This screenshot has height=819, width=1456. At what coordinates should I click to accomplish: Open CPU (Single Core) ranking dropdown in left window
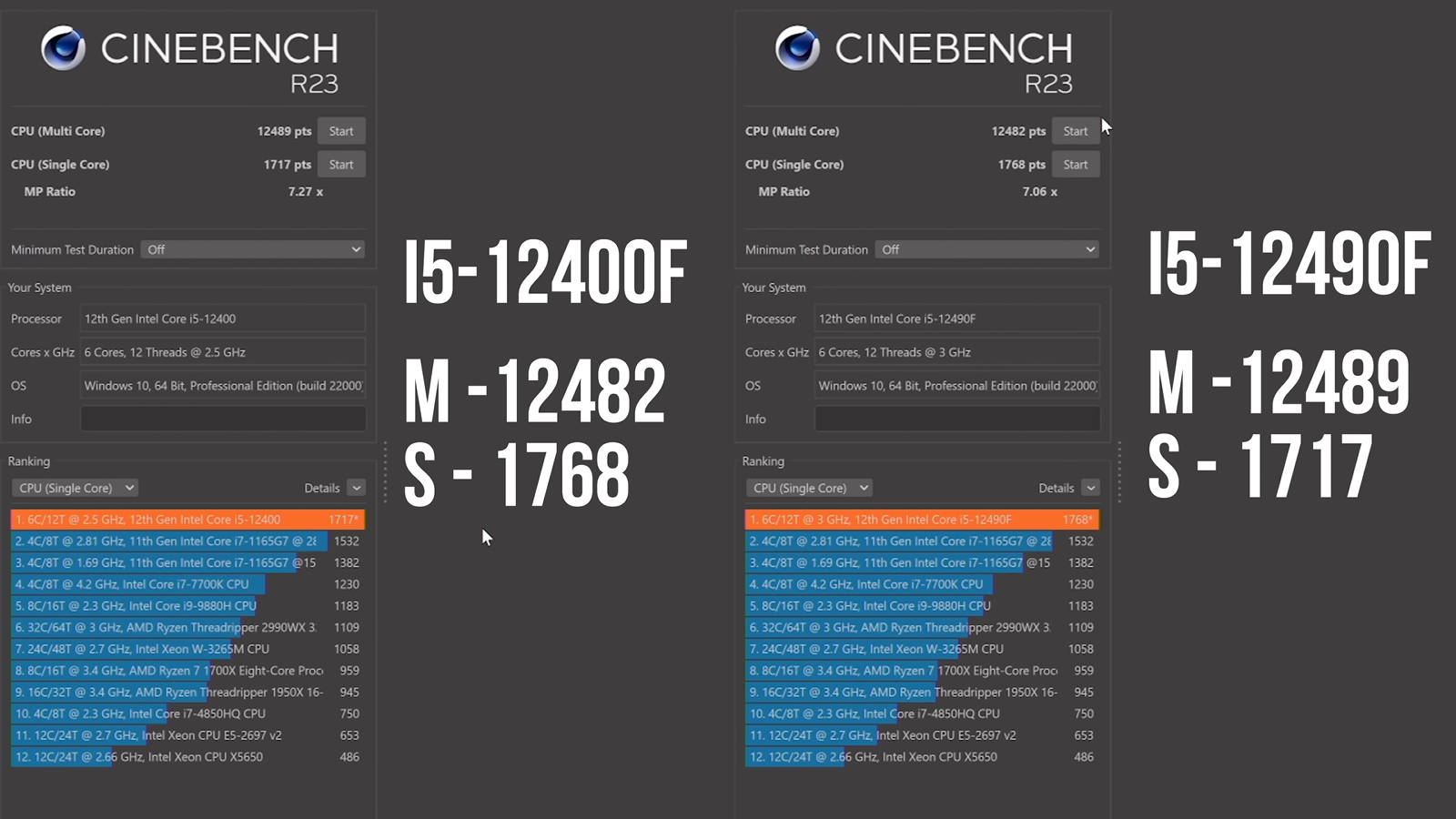click(75, 488)
